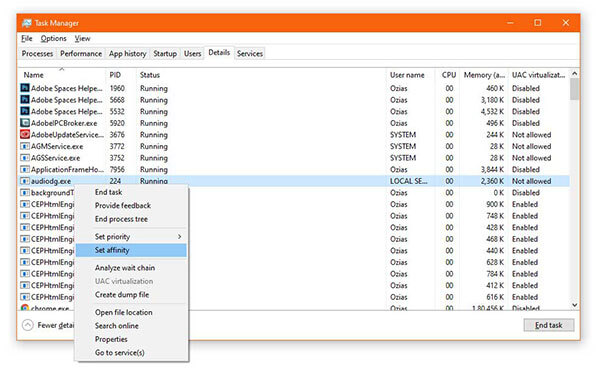Click the LOCAL SE... user name cell

[x=409, y=181]
